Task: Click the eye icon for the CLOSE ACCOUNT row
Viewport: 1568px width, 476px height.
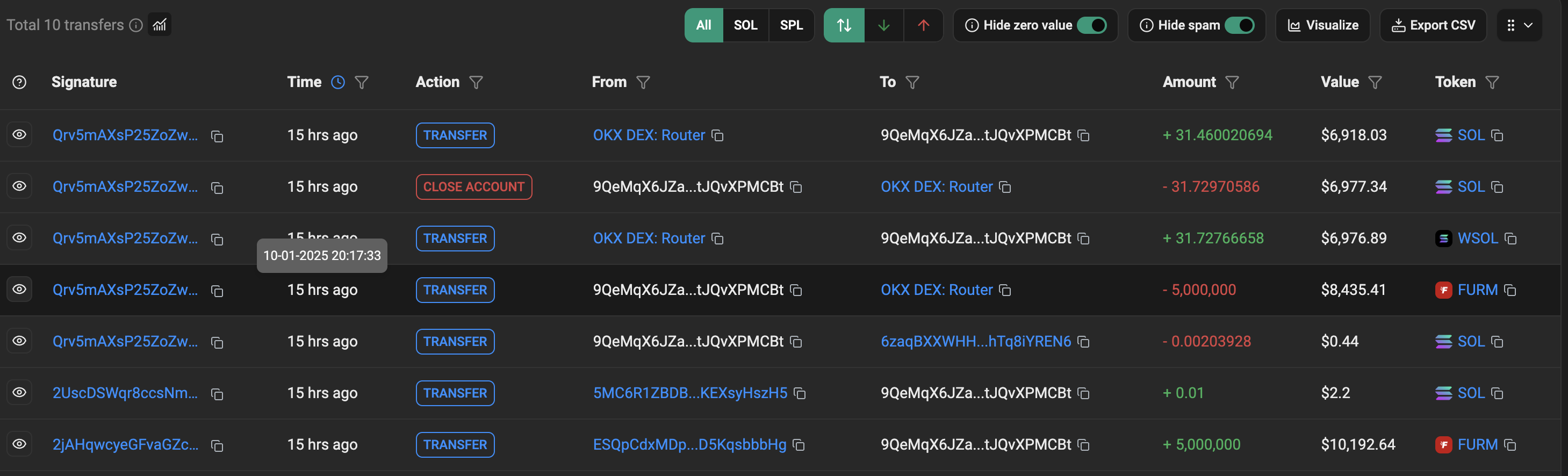Action: coord(19,186)
